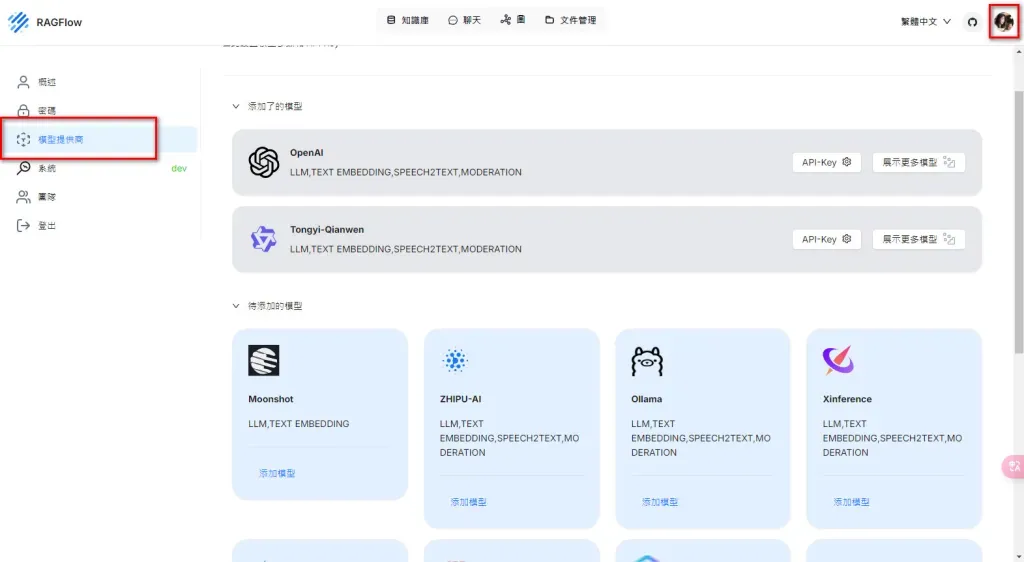The width and height of the screenshot is (1024, 562).
Task: Open the GitHub icon link
Action: click(972, 22)
